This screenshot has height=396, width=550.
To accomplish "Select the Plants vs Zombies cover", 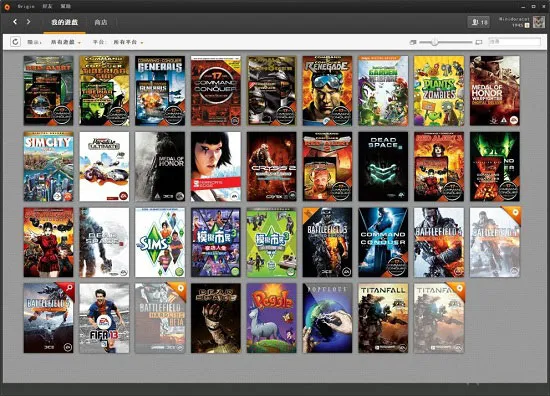I will [x=439, y=91].
